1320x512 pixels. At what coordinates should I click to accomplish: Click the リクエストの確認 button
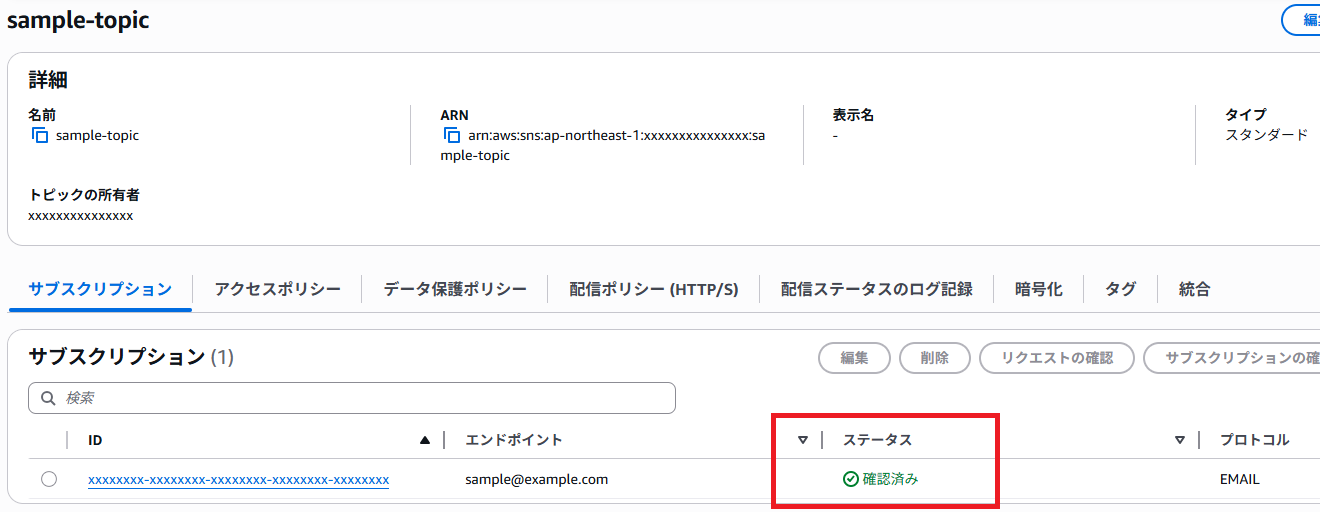(x=1056, y=357)
